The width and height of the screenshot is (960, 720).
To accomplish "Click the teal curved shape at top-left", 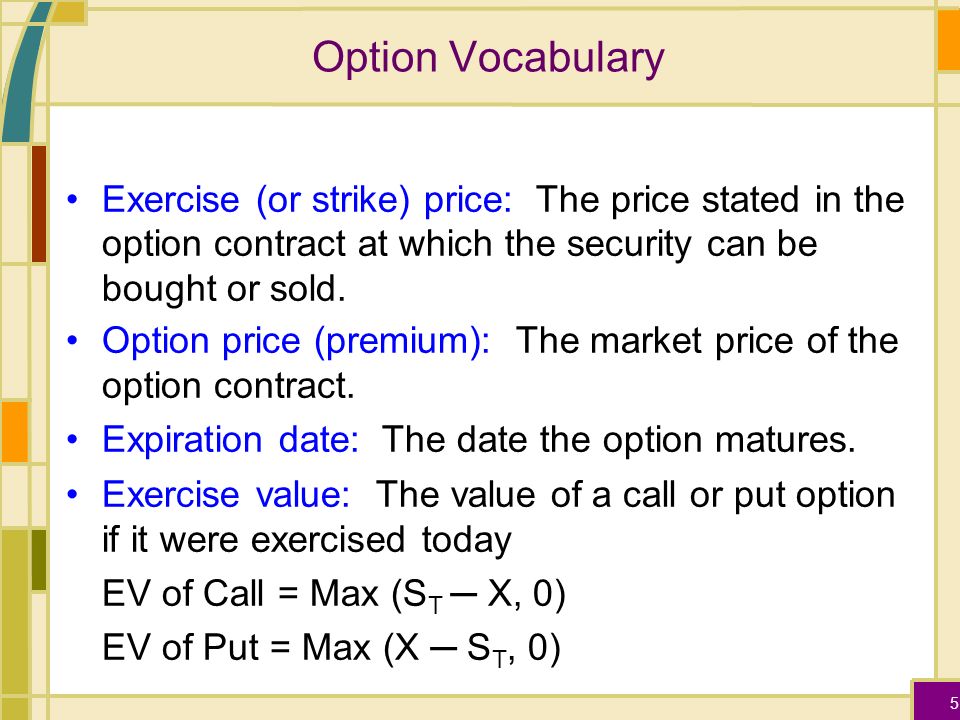I will click(24, 70).
